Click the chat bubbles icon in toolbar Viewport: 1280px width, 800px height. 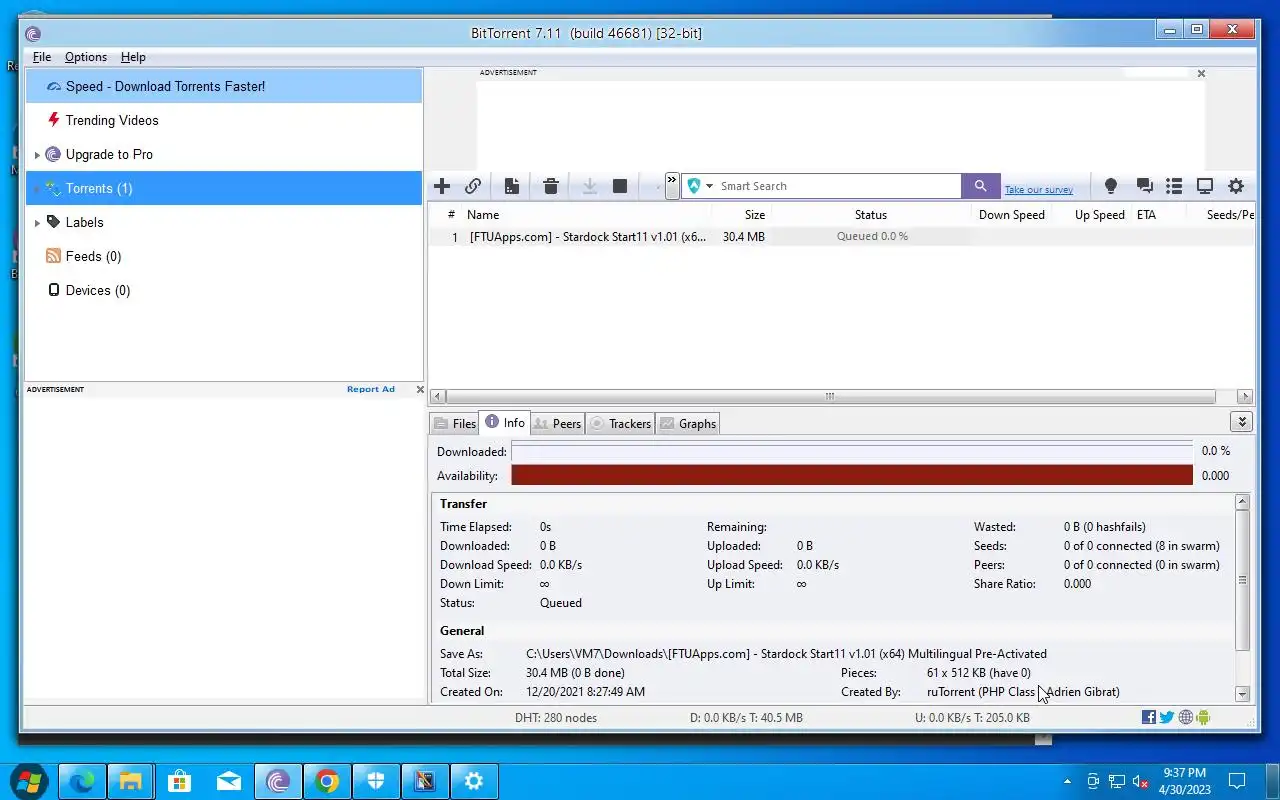click(1144, 186)
